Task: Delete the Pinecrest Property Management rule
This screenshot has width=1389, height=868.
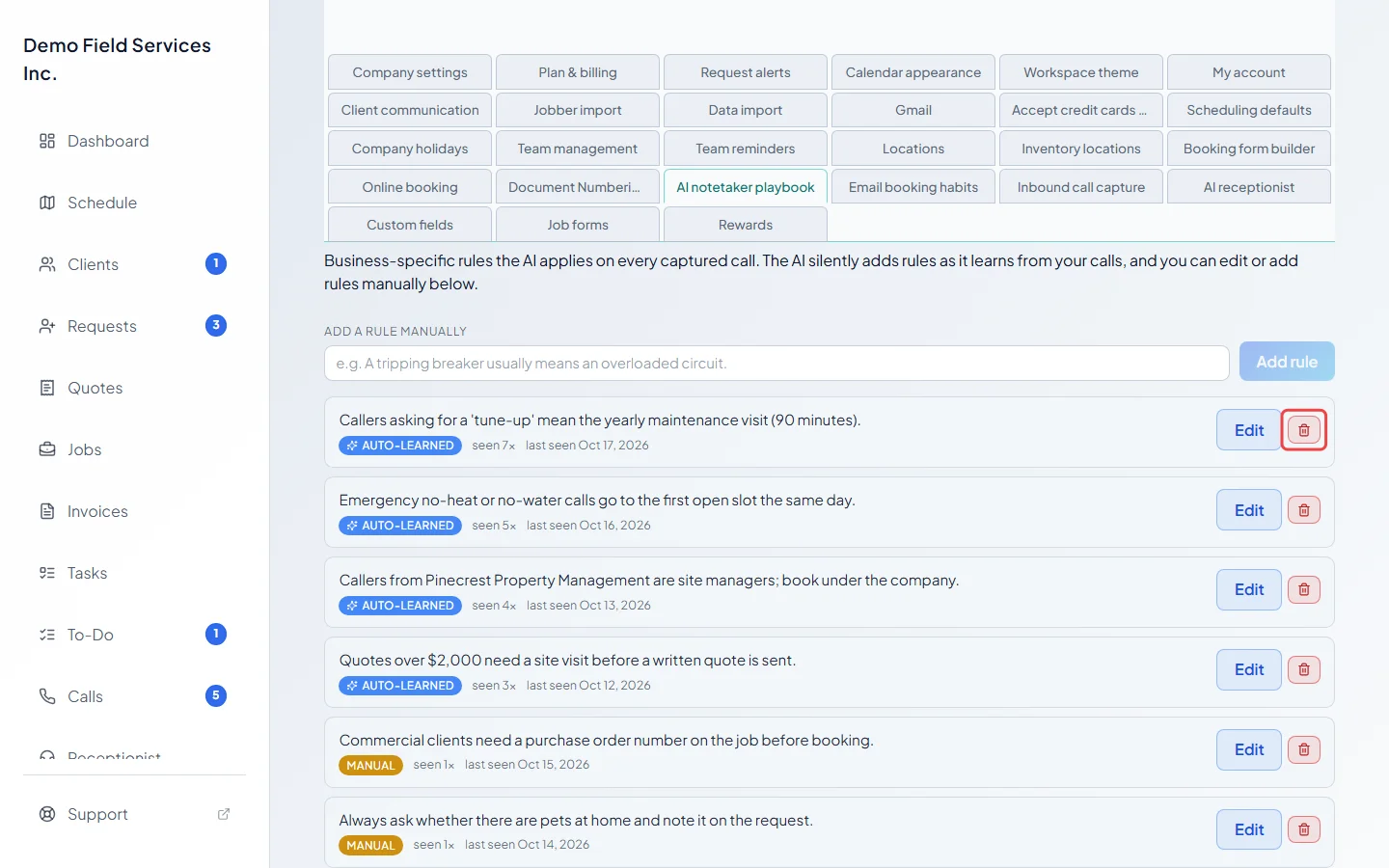Action: [1303, 589]
